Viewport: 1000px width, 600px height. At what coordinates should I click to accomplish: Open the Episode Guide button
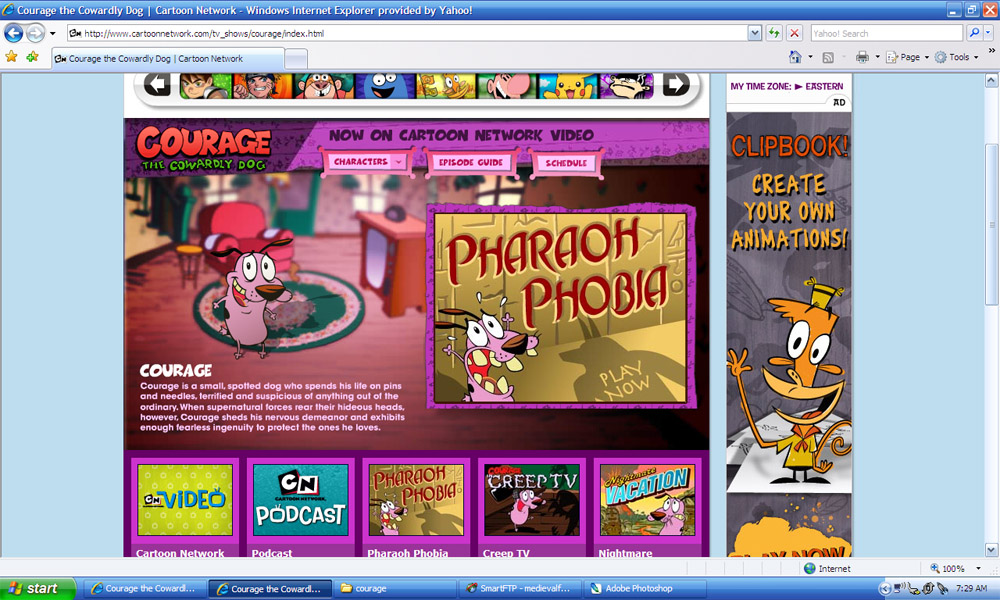pos(471,163)
